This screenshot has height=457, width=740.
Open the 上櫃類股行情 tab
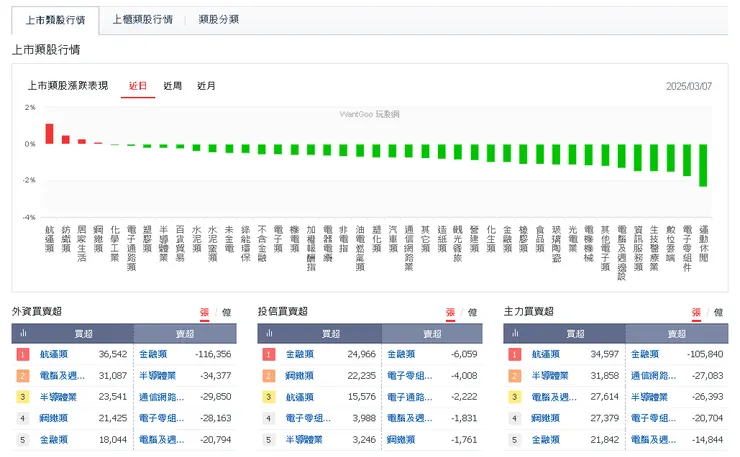(143, 19)
